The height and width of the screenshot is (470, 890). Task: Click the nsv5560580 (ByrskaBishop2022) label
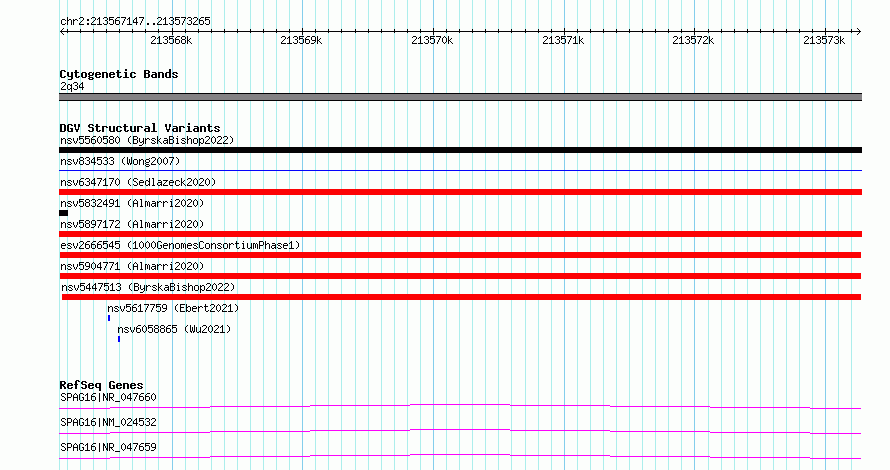click(147, 140)
